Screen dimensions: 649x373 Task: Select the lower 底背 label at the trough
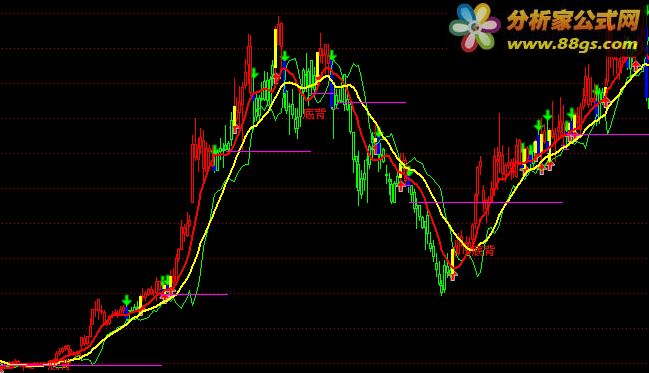pyautogui.click(x=483, y=250)
